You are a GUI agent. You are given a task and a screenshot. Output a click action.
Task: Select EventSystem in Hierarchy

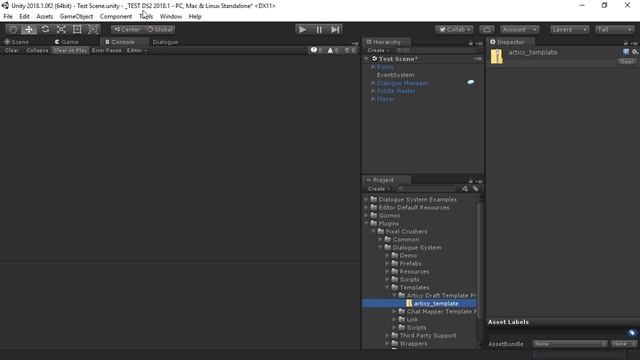pyautogui.click(x=395, y=75)
